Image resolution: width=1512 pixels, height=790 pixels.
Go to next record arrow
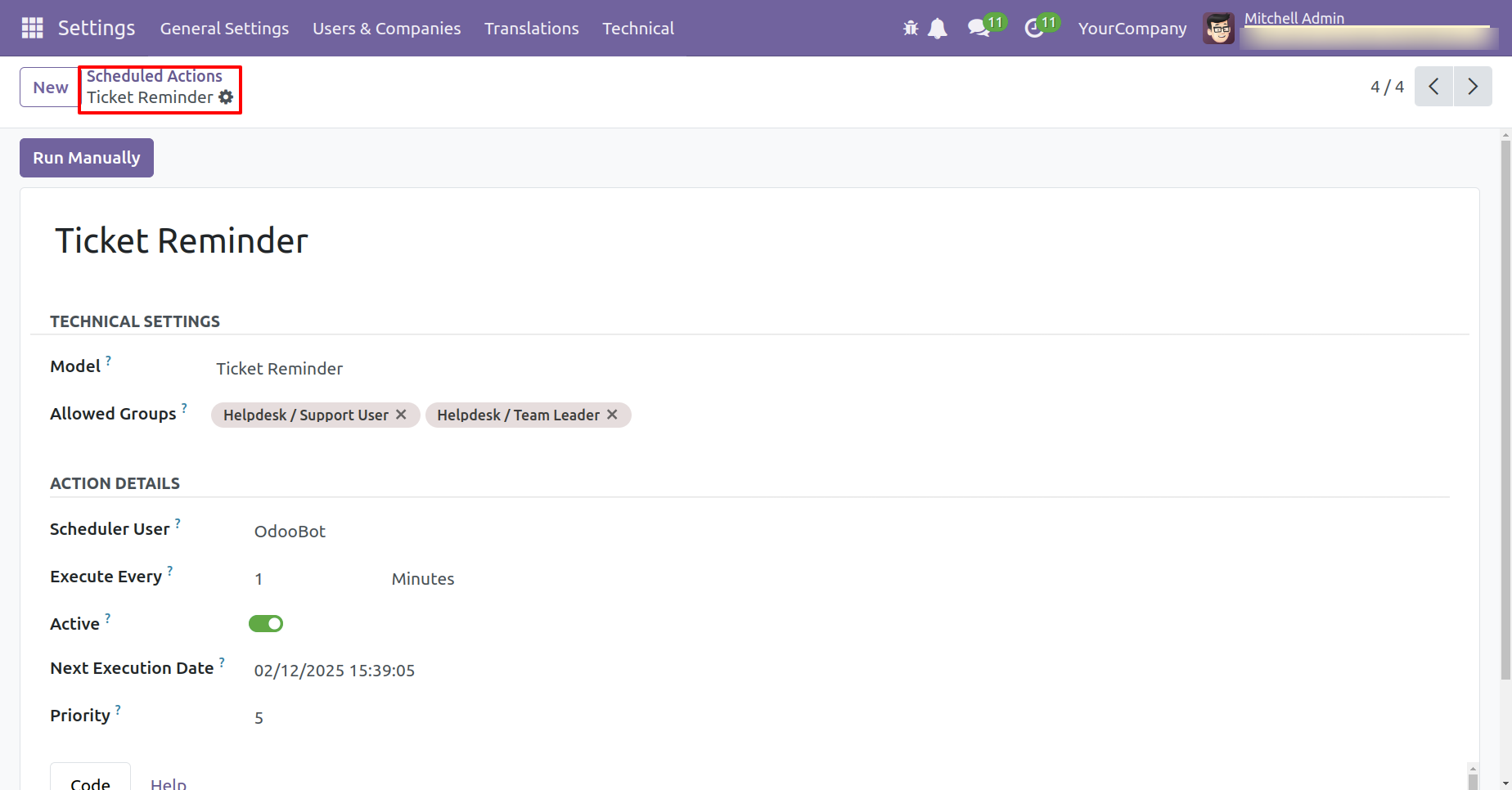tap(1473, 87)
